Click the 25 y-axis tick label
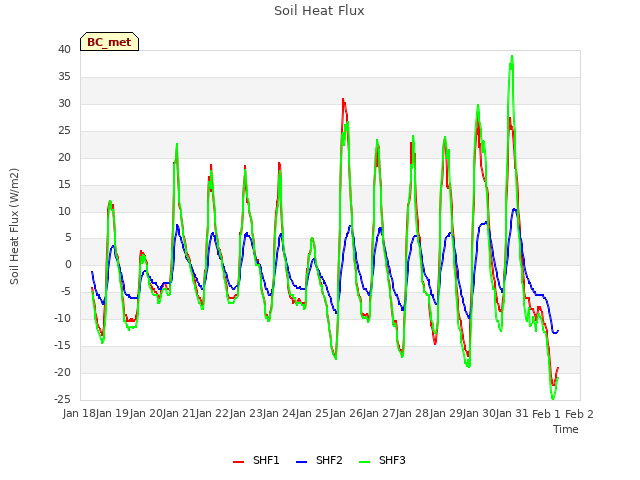Screen dimensions: 640x480 pyautogui.click(x=64, y=130)
